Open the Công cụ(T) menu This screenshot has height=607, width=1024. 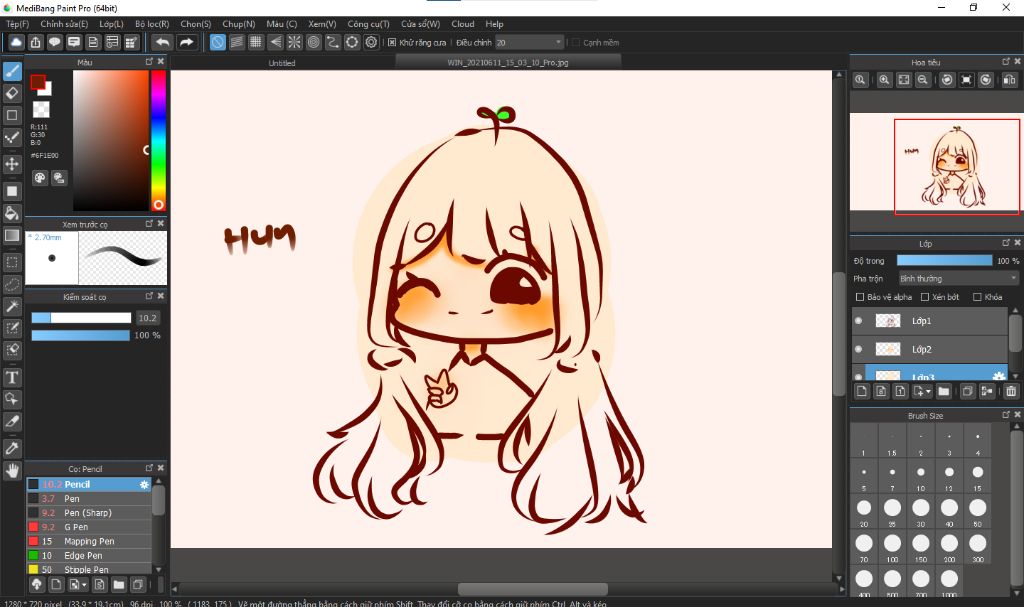[368, 24]
